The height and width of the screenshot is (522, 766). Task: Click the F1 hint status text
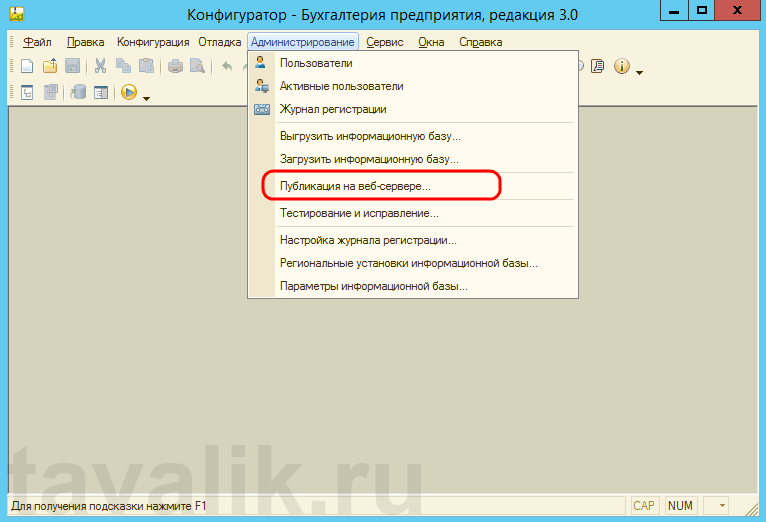click(x=109, y=506)
